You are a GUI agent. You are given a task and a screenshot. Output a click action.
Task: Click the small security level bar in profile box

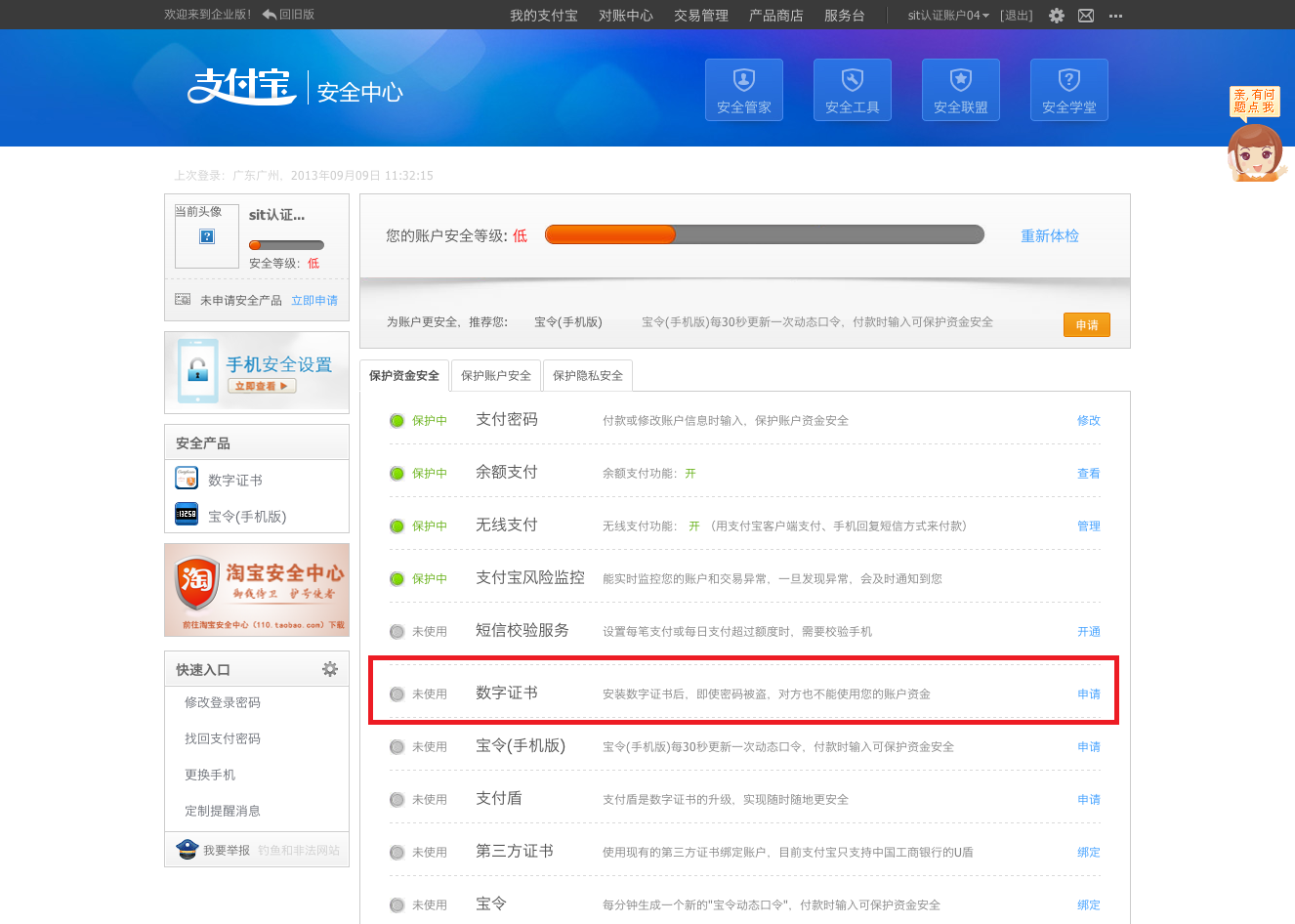(x=286, y=245)
